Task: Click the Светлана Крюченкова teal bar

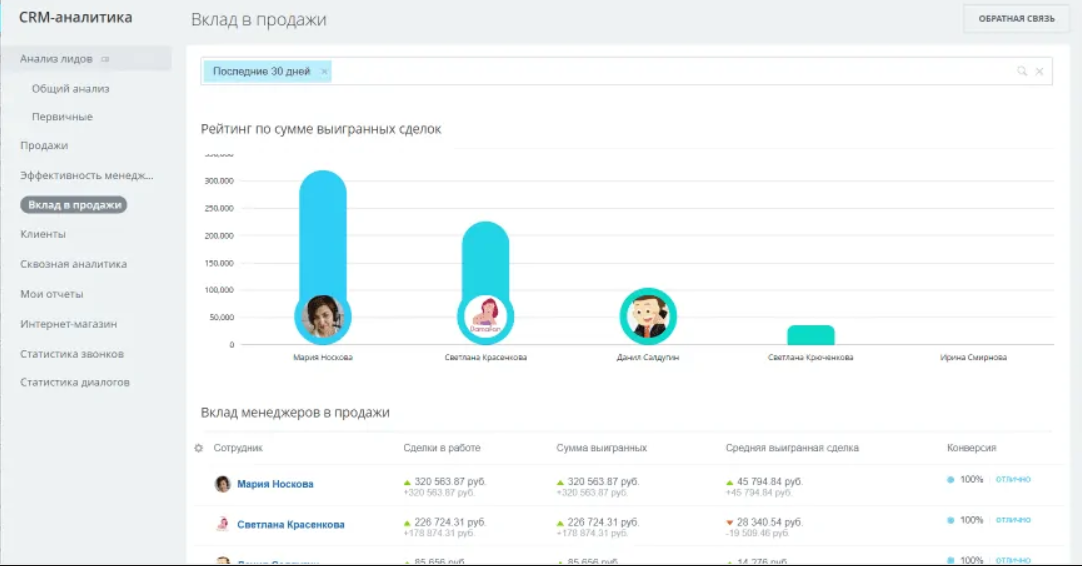Action: click(x=810, y=335)
